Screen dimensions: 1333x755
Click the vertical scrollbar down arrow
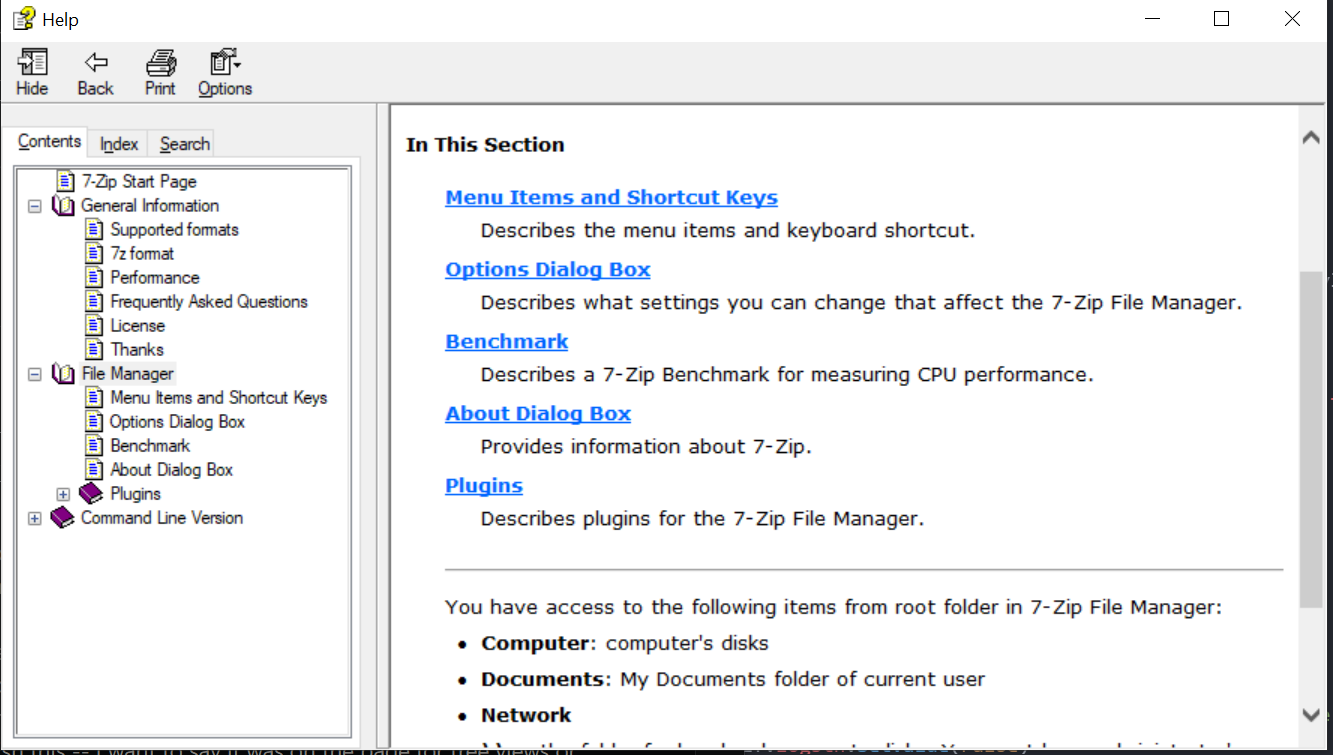1311,714
